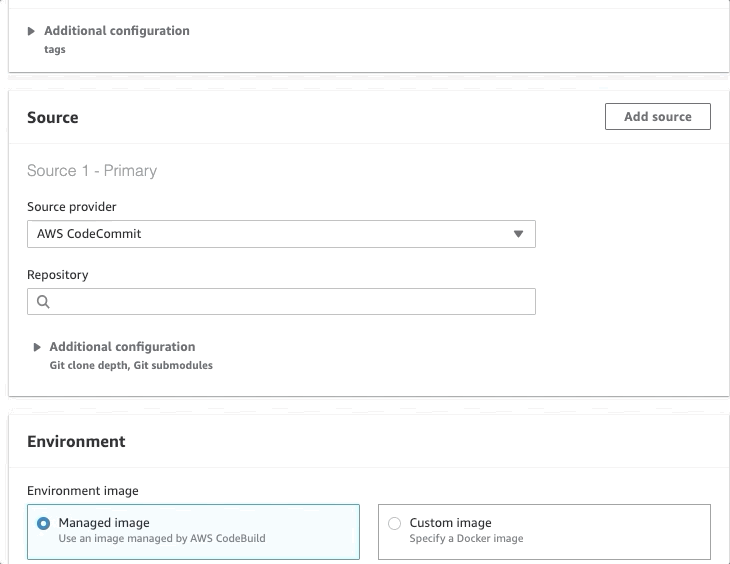Viewport: 730px width, 564px height.
Task: Click the Environment image label
Action: [83, 491]
